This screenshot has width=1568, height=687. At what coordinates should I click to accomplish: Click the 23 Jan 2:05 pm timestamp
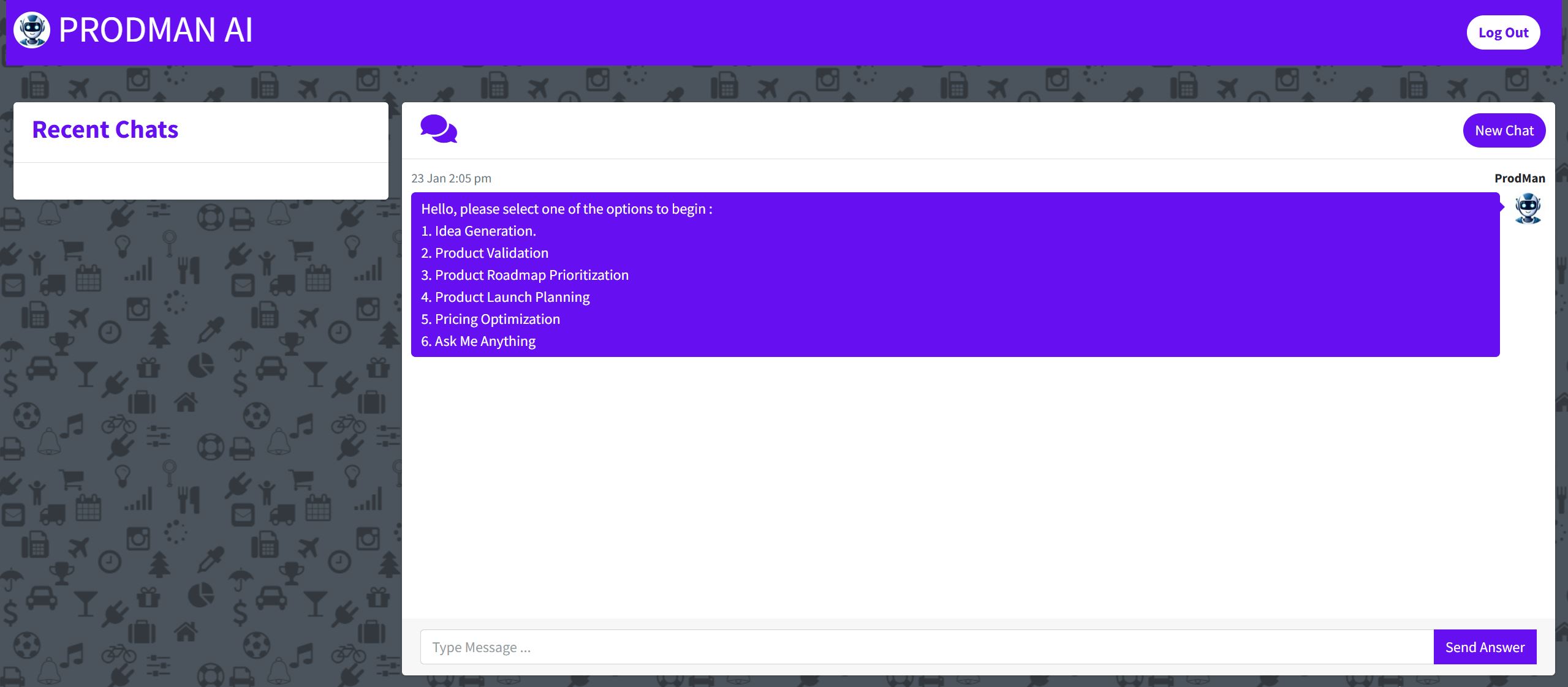pyautogui.click(x=451, y=178)
